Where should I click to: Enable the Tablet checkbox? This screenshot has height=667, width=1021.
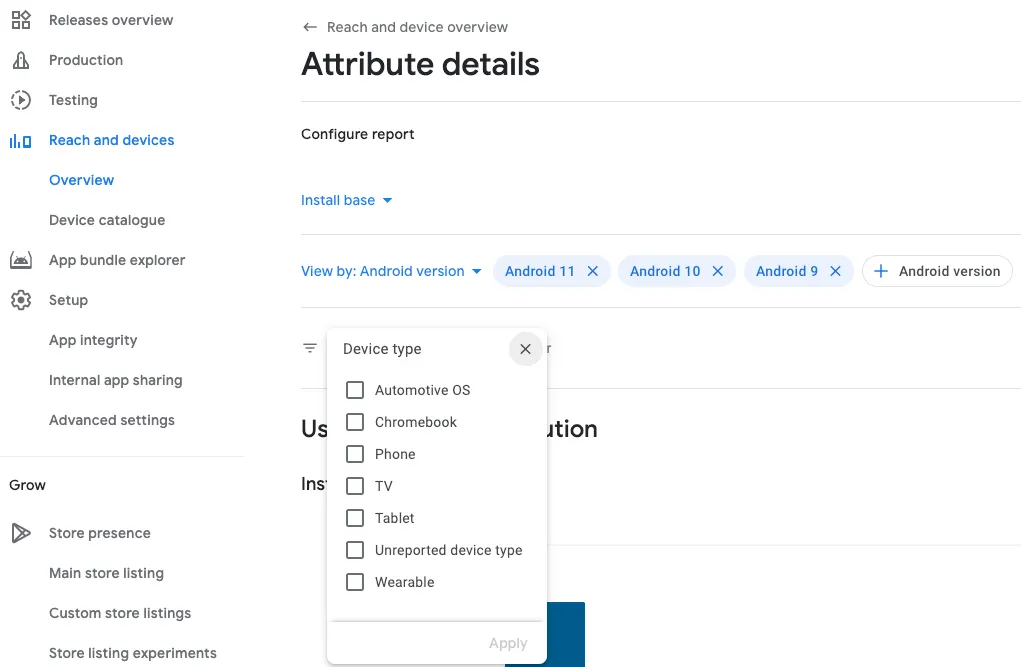point(355,518)
